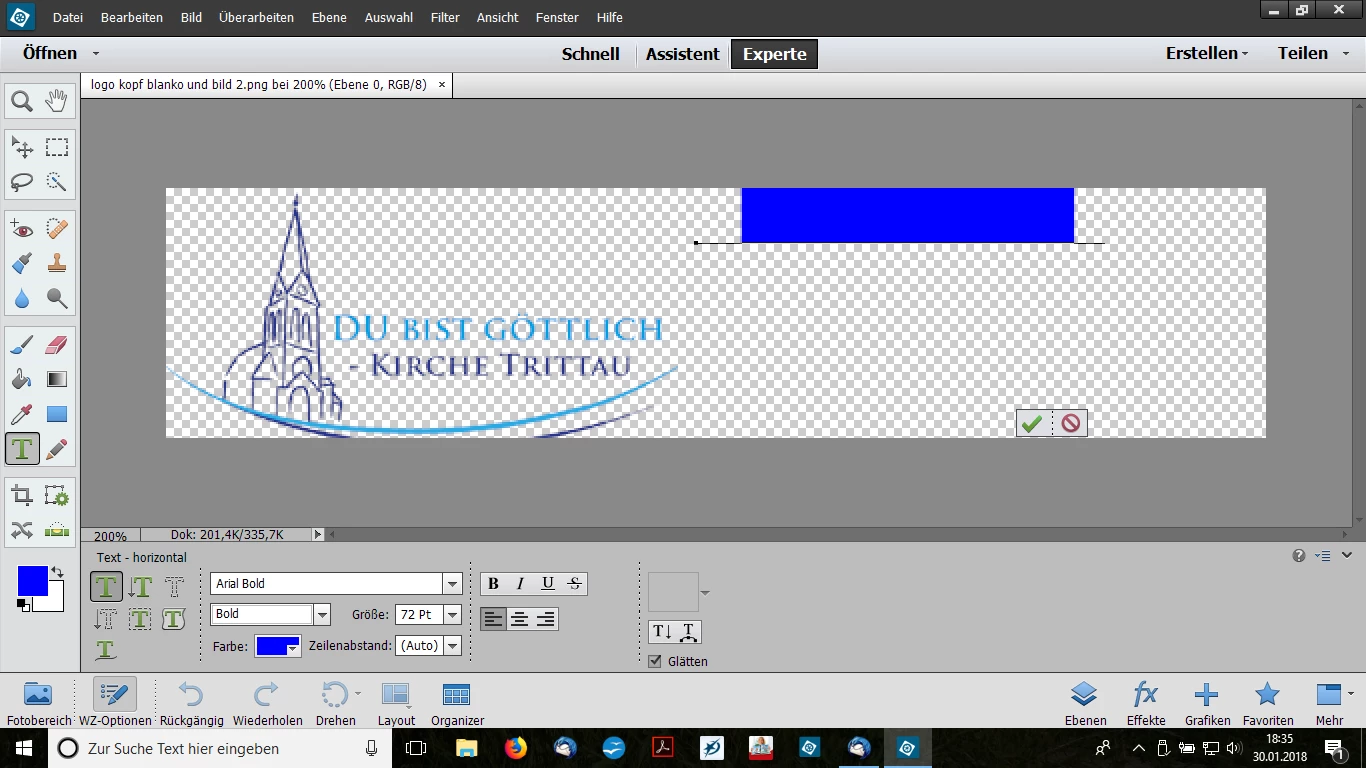Select the Lasso tool
Image resolution: width=1366 pixels, height=768 pixels.
click(22, 182)
